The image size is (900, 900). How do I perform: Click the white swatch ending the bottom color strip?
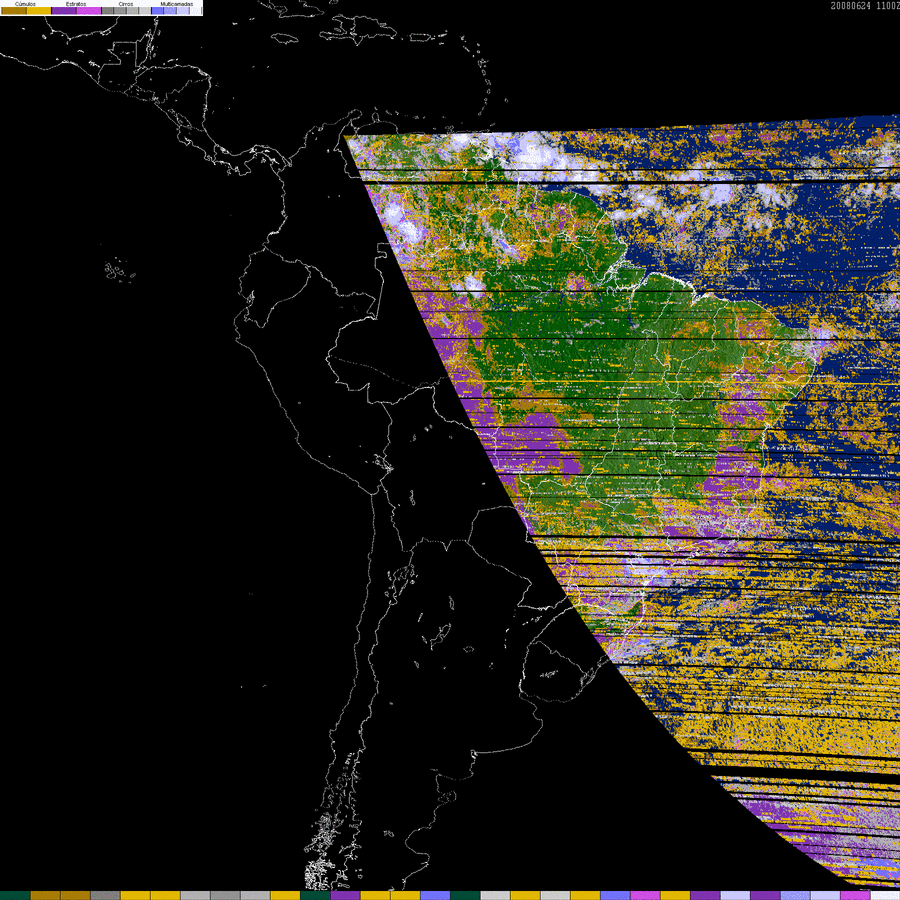click(885, 895)
